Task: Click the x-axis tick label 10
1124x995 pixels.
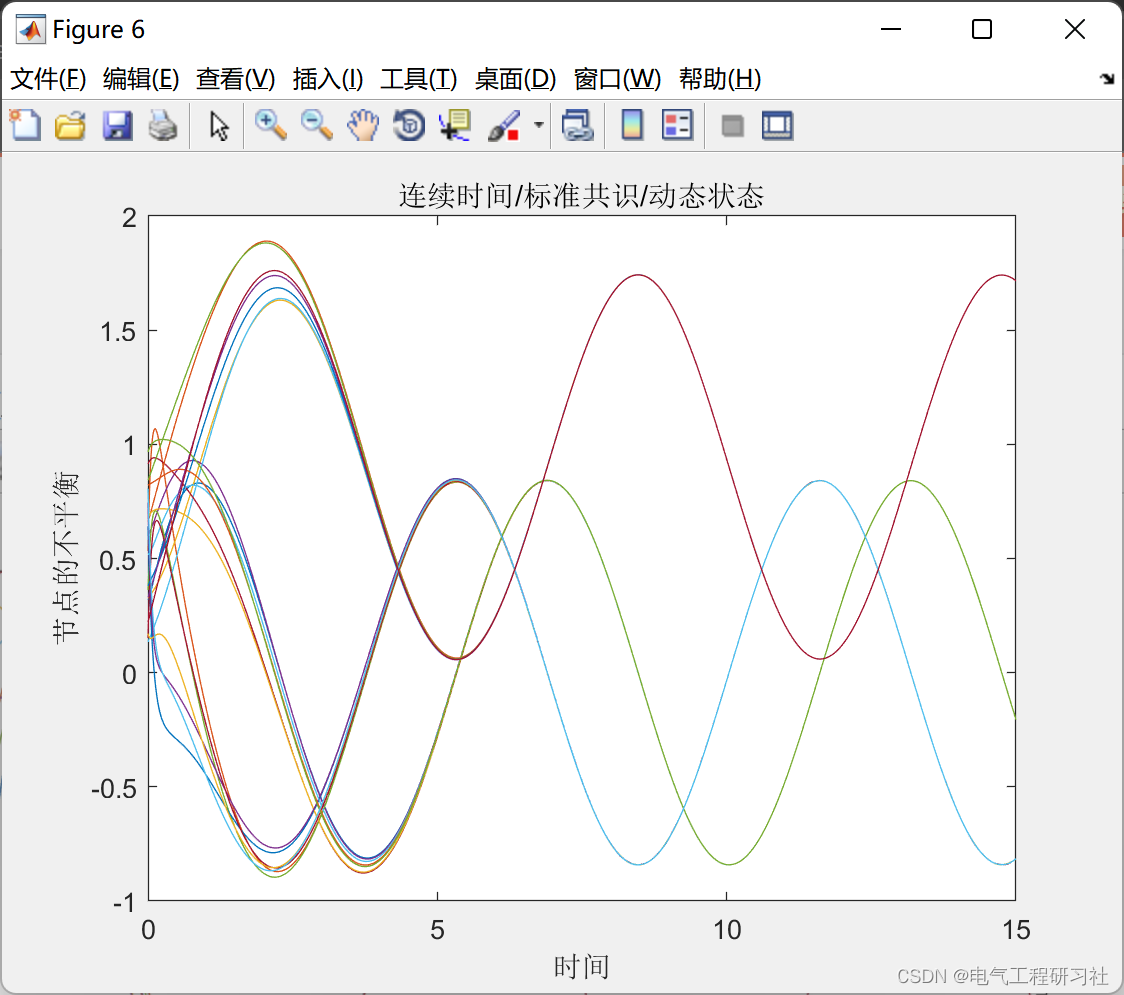Action: pyautogui.click(x=727, y=930)
